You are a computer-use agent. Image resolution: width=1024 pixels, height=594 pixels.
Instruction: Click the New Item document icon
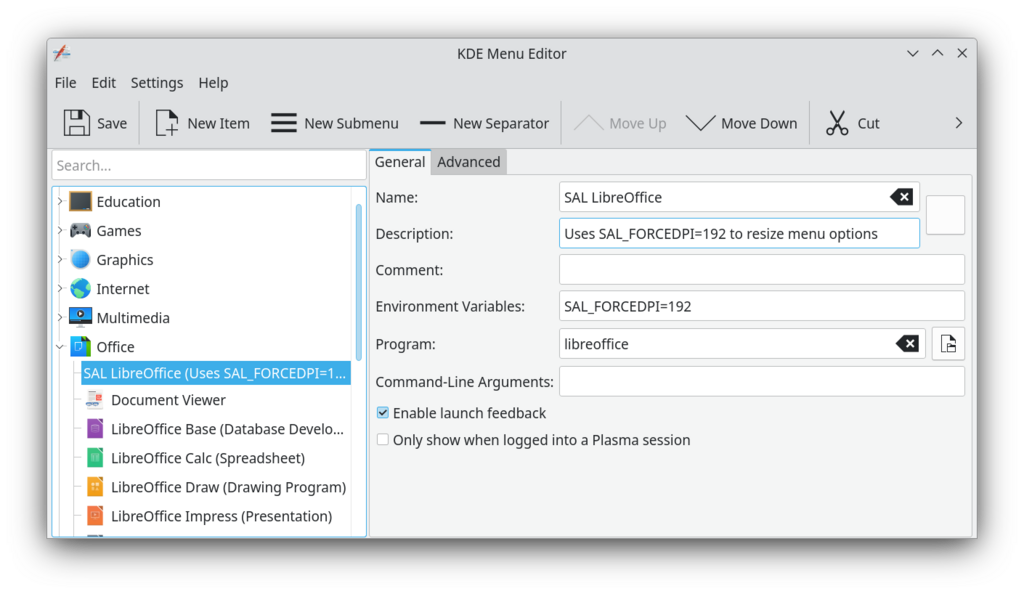pyautogui.click(x=167, y=123)
